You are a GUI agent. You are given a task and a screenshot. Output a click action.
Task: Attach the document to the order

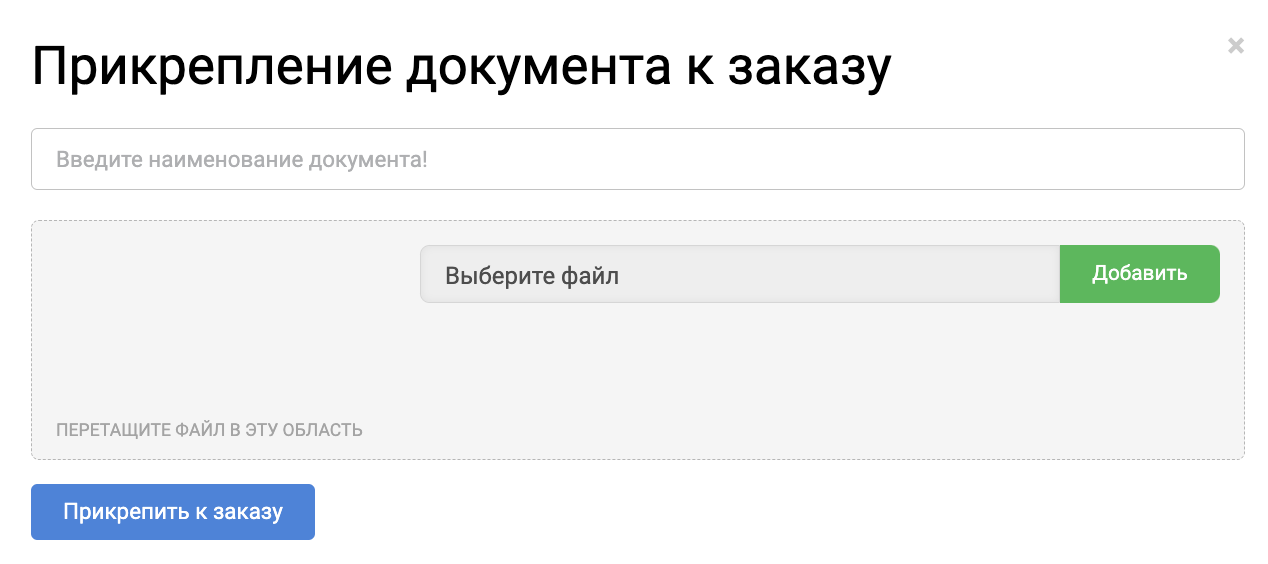point(173,512)
